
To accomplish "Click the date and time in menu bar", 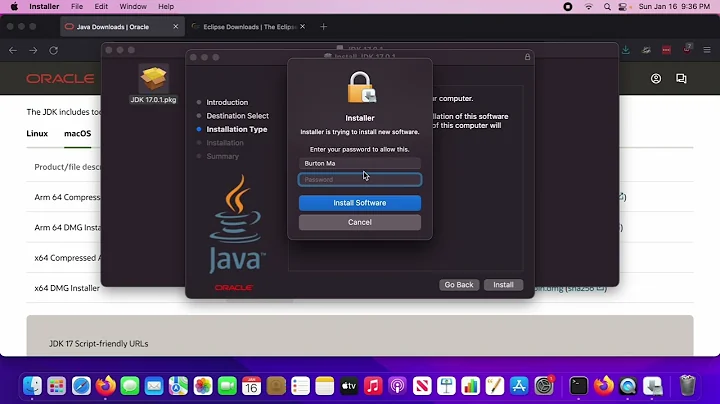I will (674, 6).
